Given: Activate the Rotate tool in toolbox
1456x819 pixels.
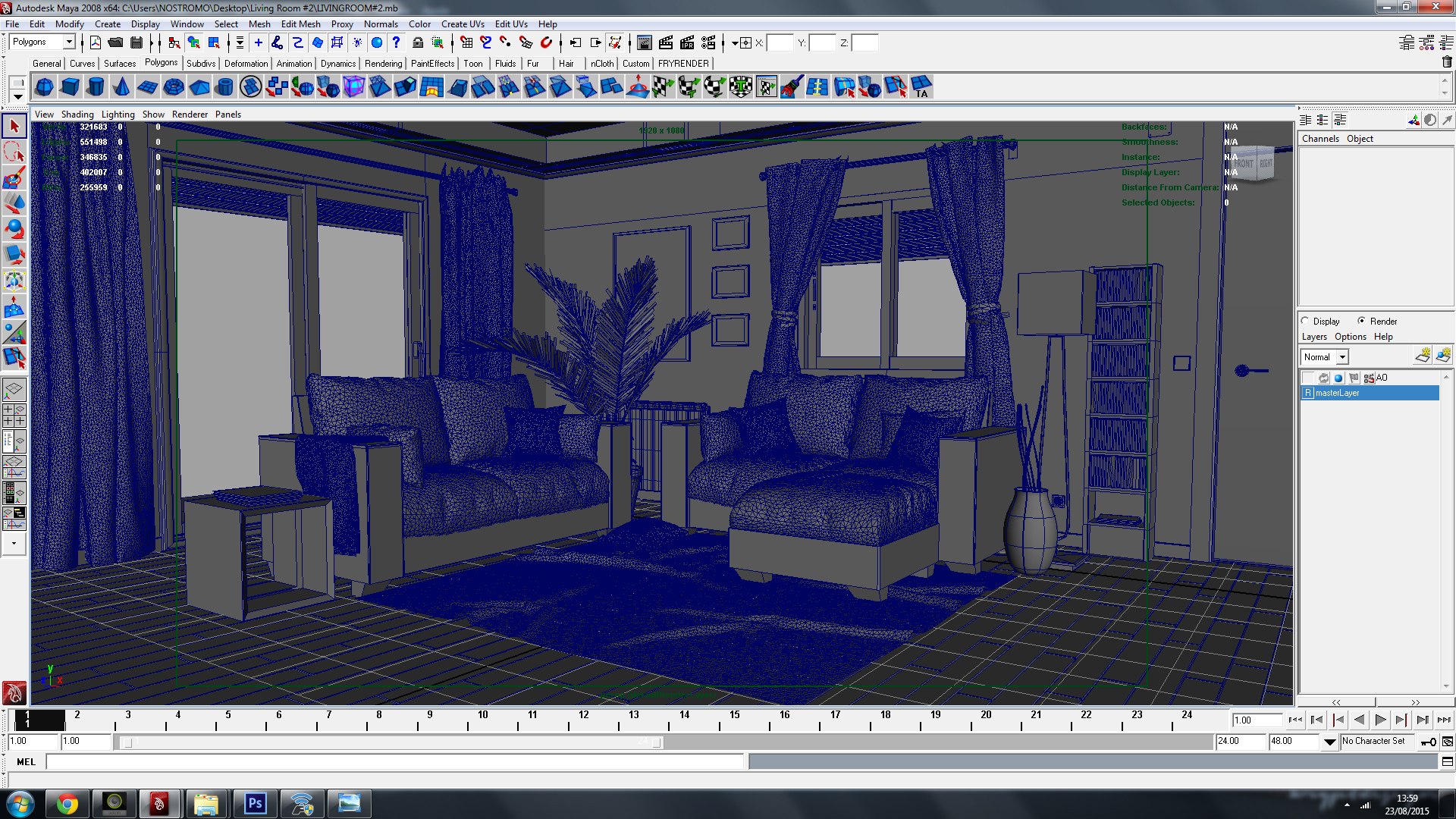Looking at the screenshot, I should (14, 230).
